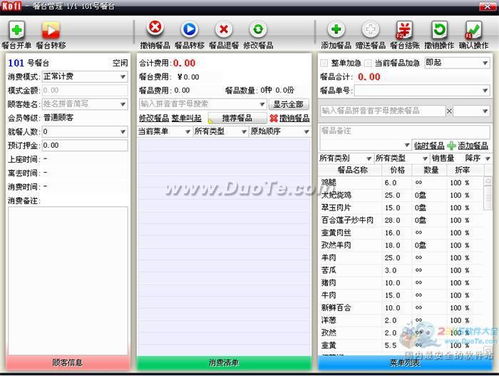Click the 餐品退餐 icon
This screenshot has height=376, width=499.
pos(224,29)
